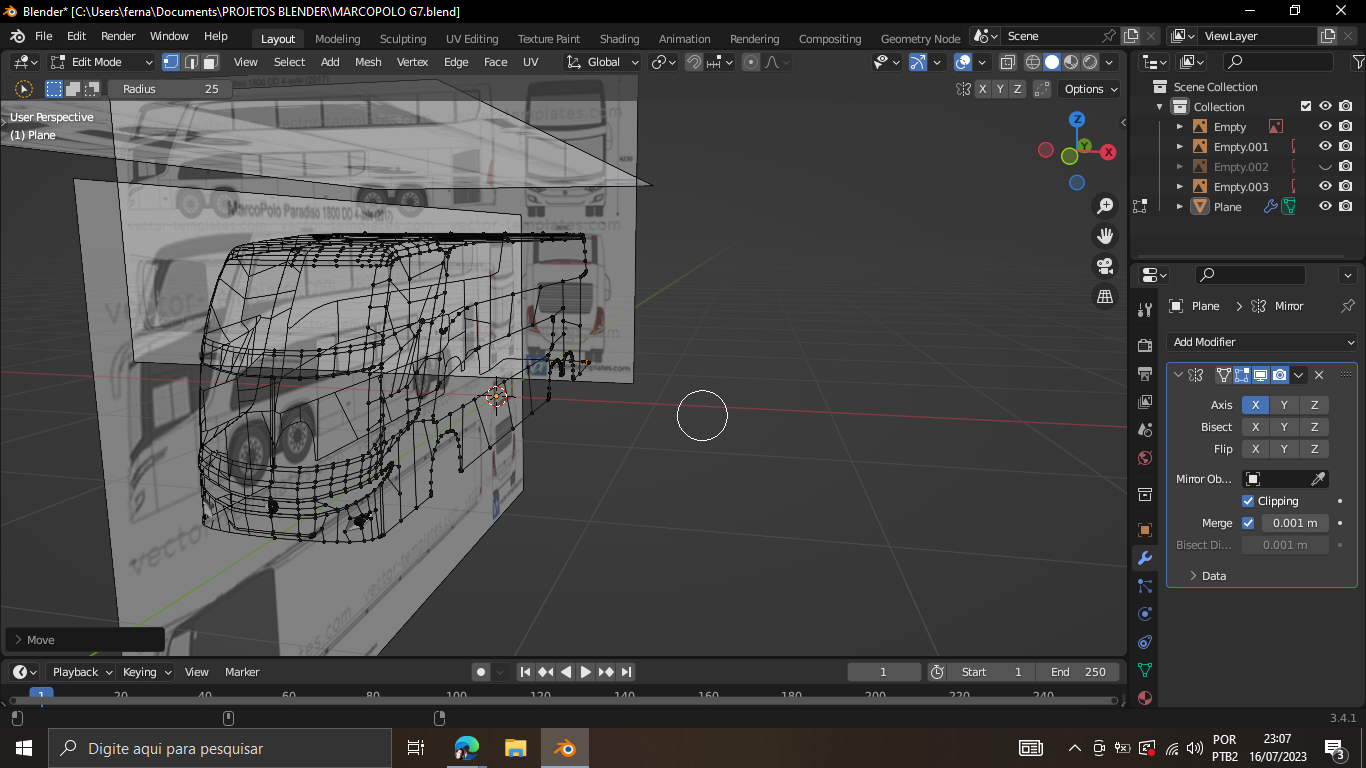Click the pan hand icon in viewport
Image resolution: width=1366 pixels, height=768 pixels.
(x=1105, y=236)
